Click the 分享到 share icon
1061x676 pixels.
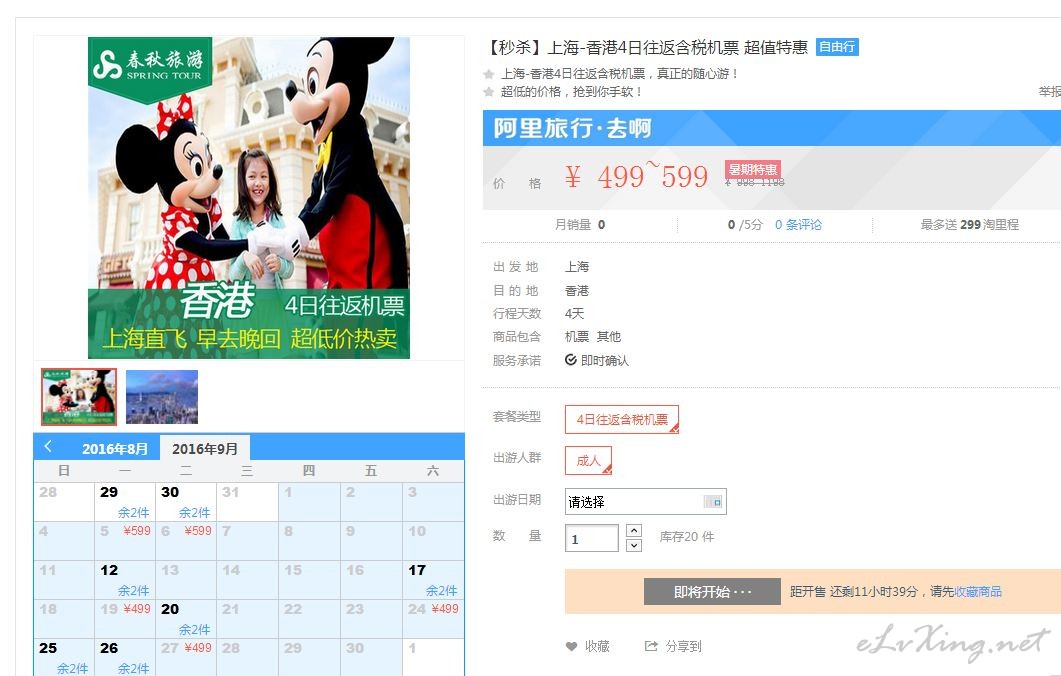click(651, 646)
